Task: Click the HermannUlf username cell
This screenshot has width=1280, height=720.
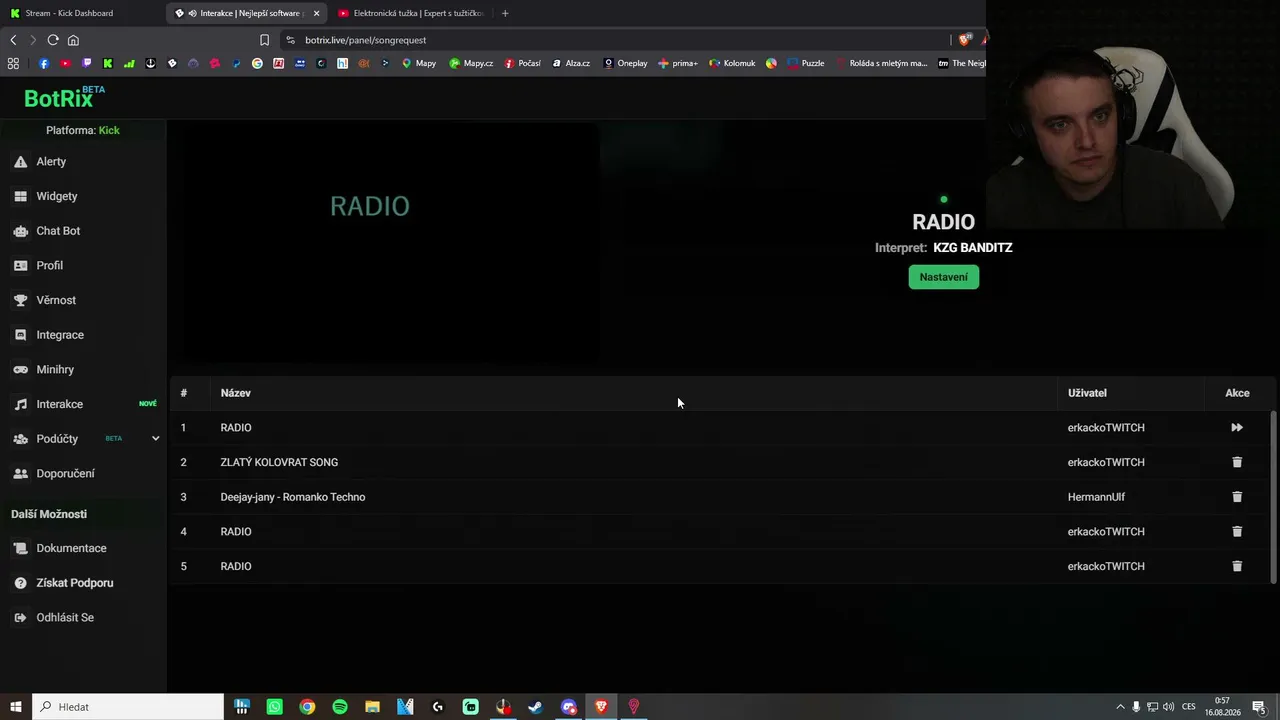Action: click(x=1096, y=497)
